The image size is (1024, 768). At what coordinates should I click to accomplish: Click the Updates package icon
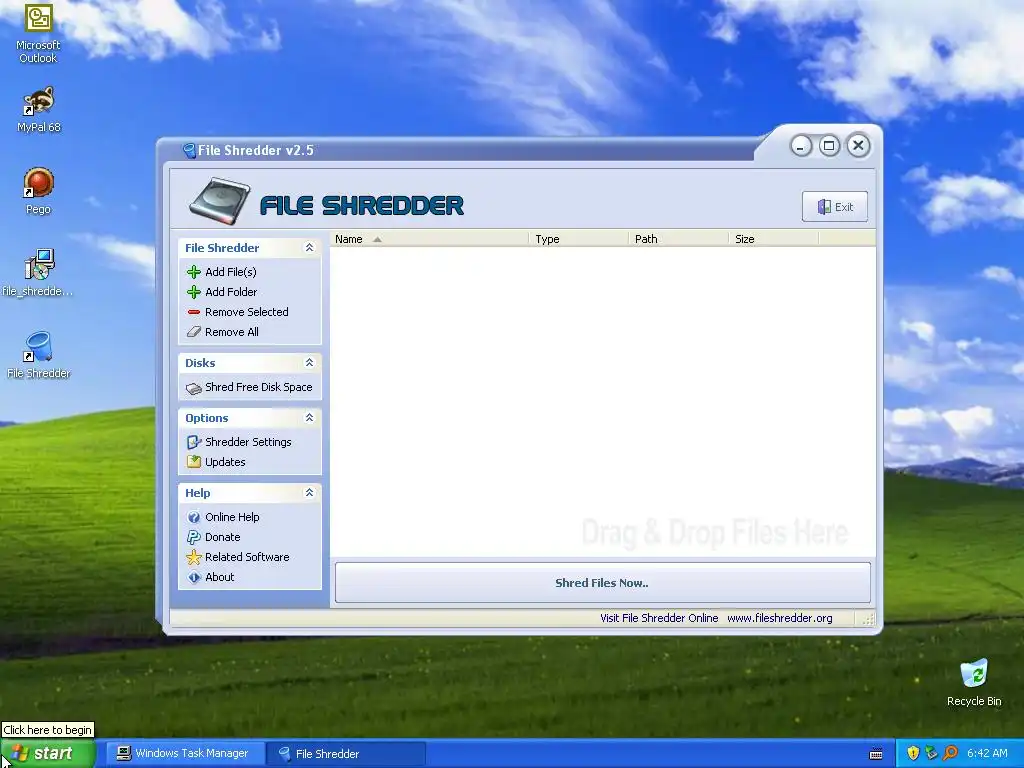[x=194, y=462]
